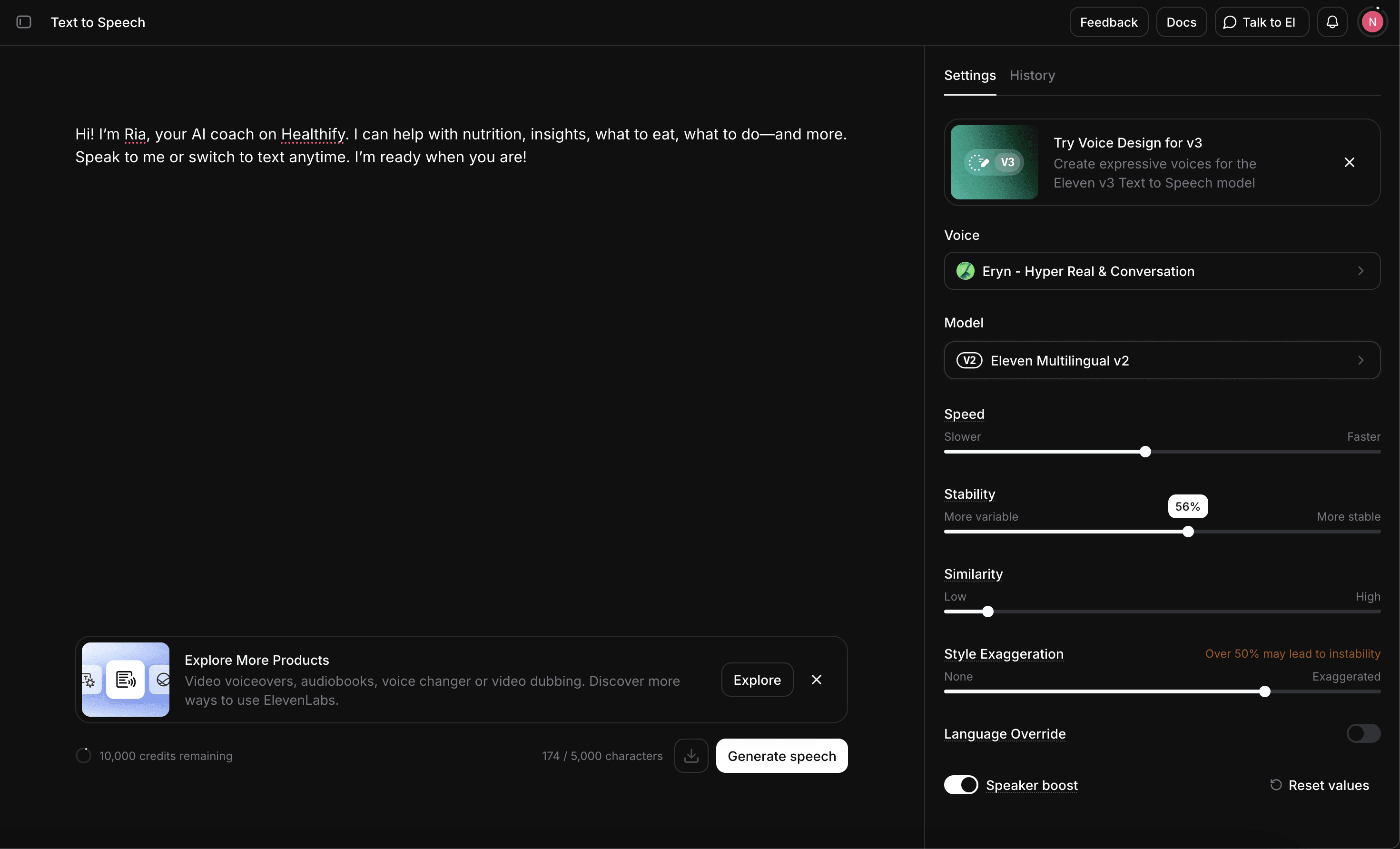Click the Explore button
This screenshot has width=1400, height=849.
click(x=757, y=680)
